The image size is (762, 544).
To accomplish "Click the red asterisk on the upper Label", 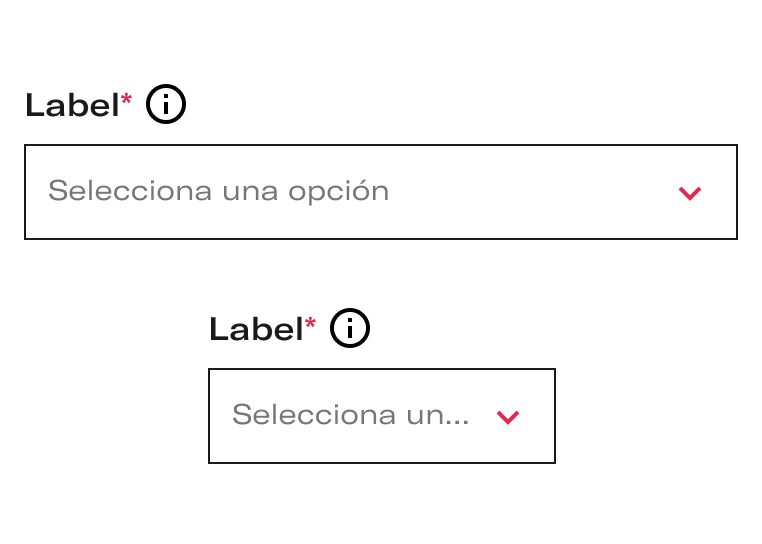I will click(126, 100).
